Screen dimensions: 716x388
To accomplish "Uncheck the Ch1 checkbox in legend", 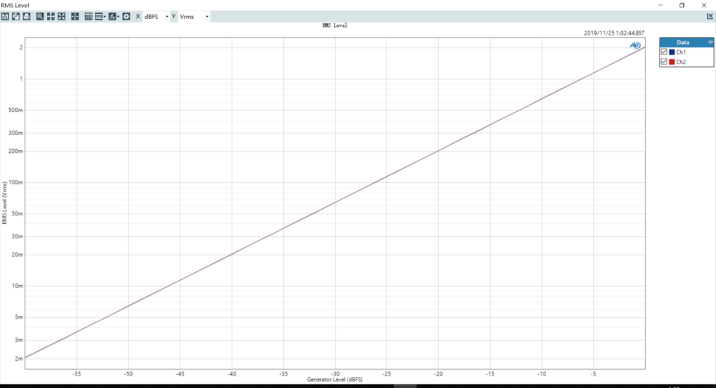I will pyautogui.click(x=664, y=52).
